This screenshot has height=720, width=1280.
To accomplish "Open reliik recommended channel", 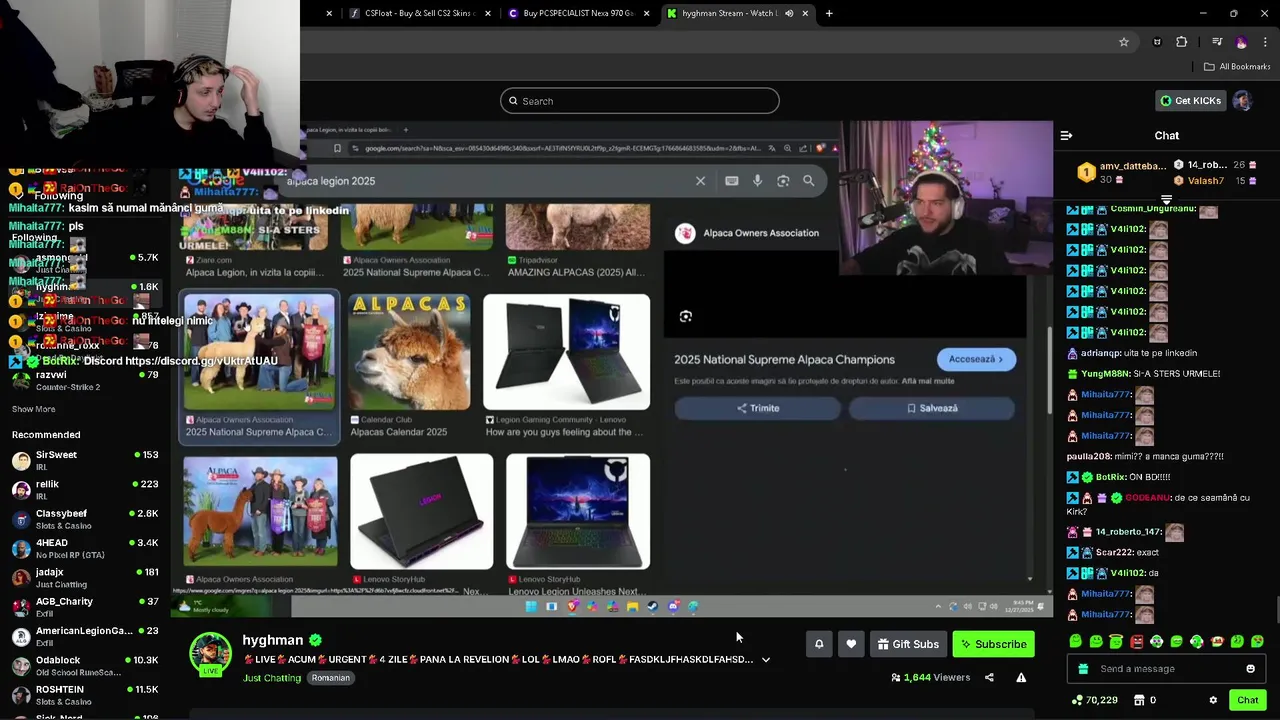I will click(x=85, y=490).
